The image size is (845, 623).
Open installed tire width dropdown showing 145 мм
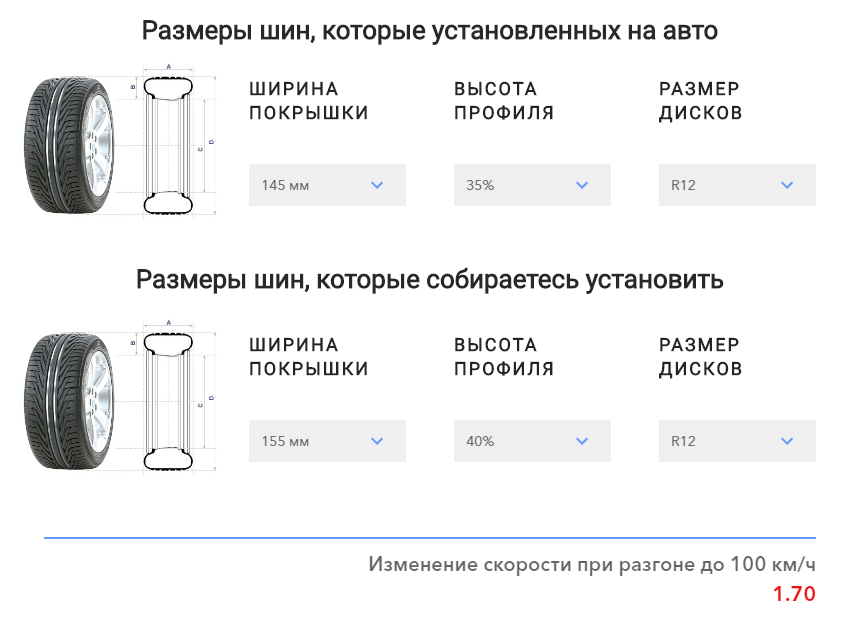pos(327,185)
